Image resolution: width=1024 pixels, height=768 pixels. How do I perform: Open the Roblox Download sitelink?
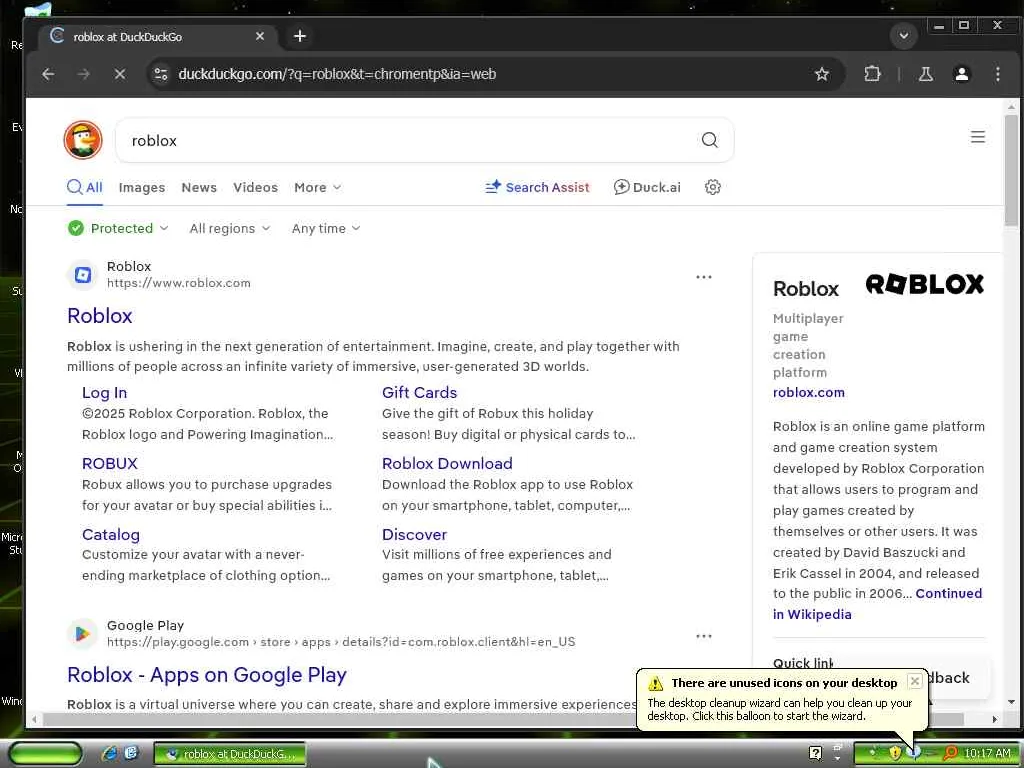point(447,464)
